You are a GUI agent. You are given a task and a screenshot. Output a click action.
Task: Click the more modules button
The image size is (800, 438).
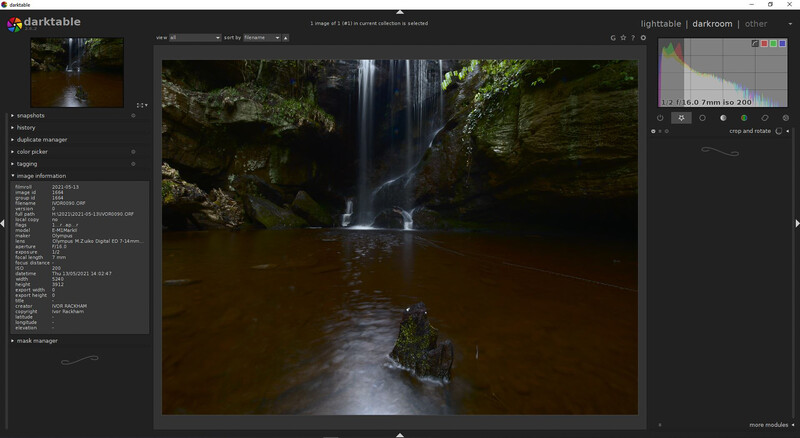[771, 425]
